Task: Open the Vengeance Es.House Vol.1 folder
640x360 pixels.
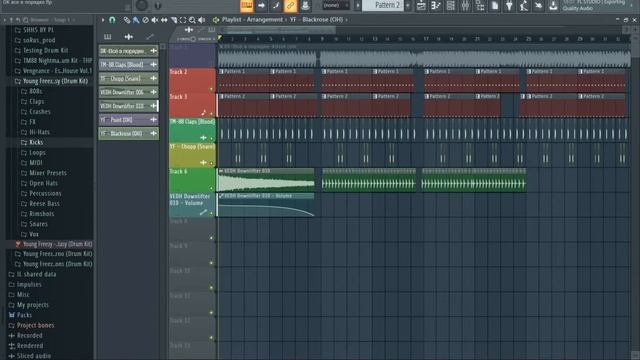Action: [57, 71]
